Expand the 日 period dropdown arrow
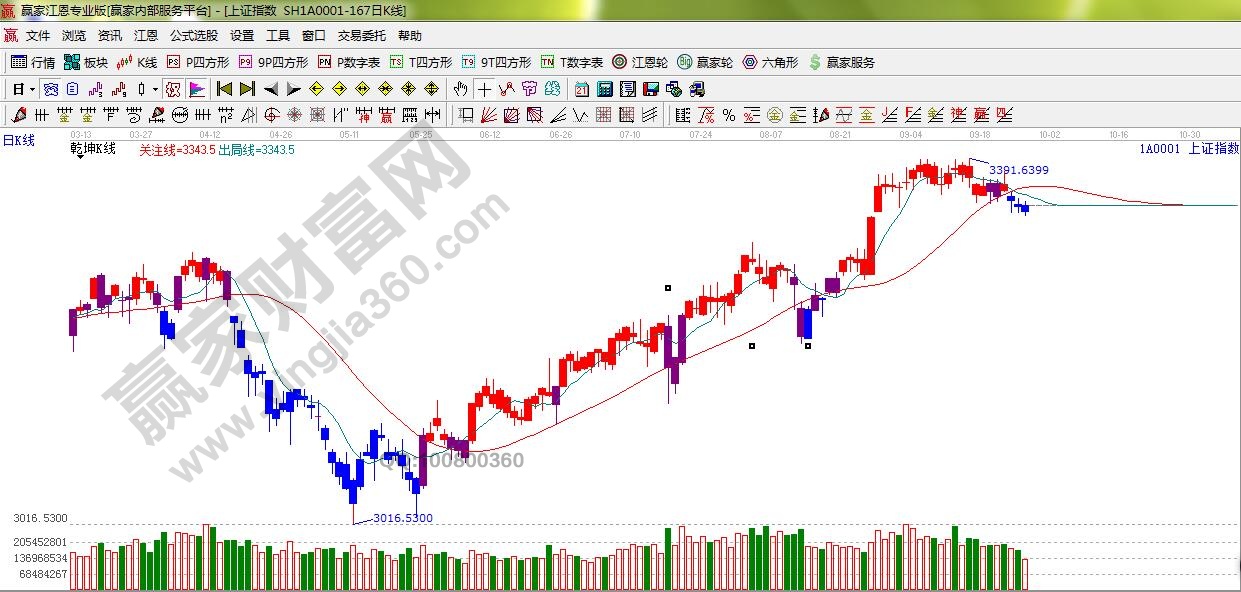Screen dimensions: 1241x592 32,89
